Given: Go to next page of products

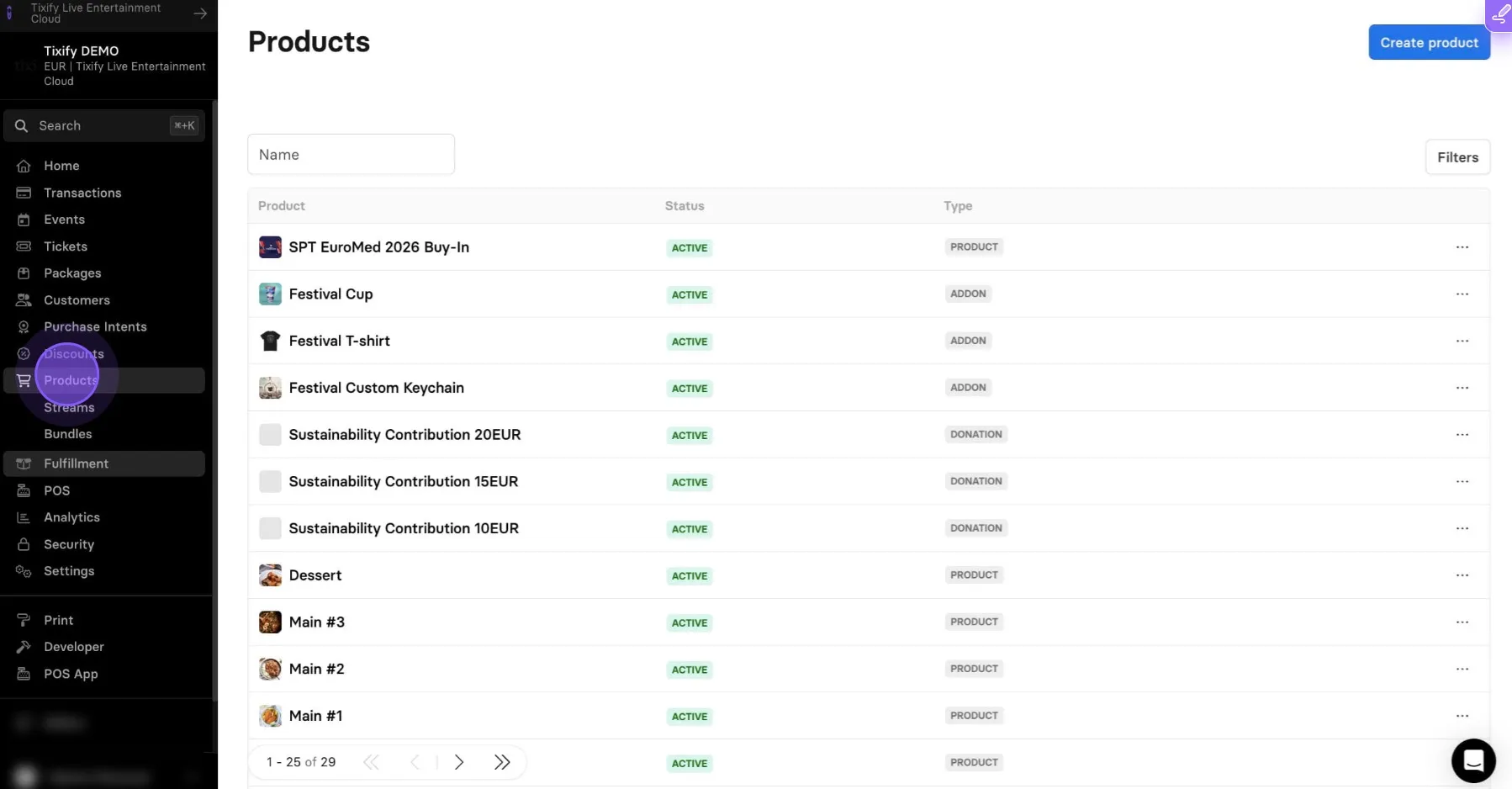Looking at the screenshot, I should pos(459,762).
